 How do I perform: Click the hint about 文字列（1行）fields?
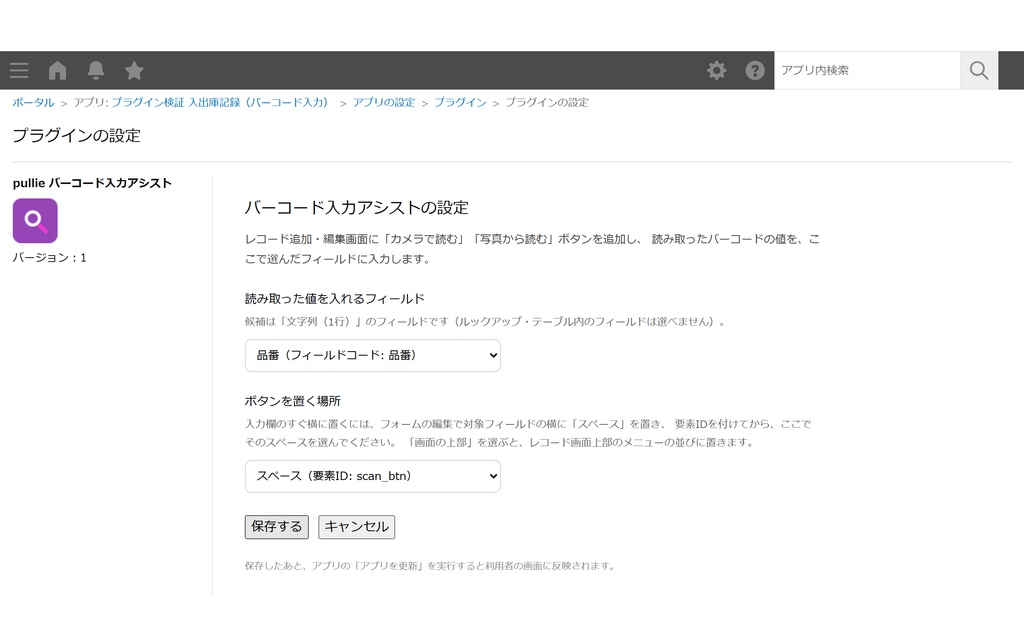coord(485,321)
